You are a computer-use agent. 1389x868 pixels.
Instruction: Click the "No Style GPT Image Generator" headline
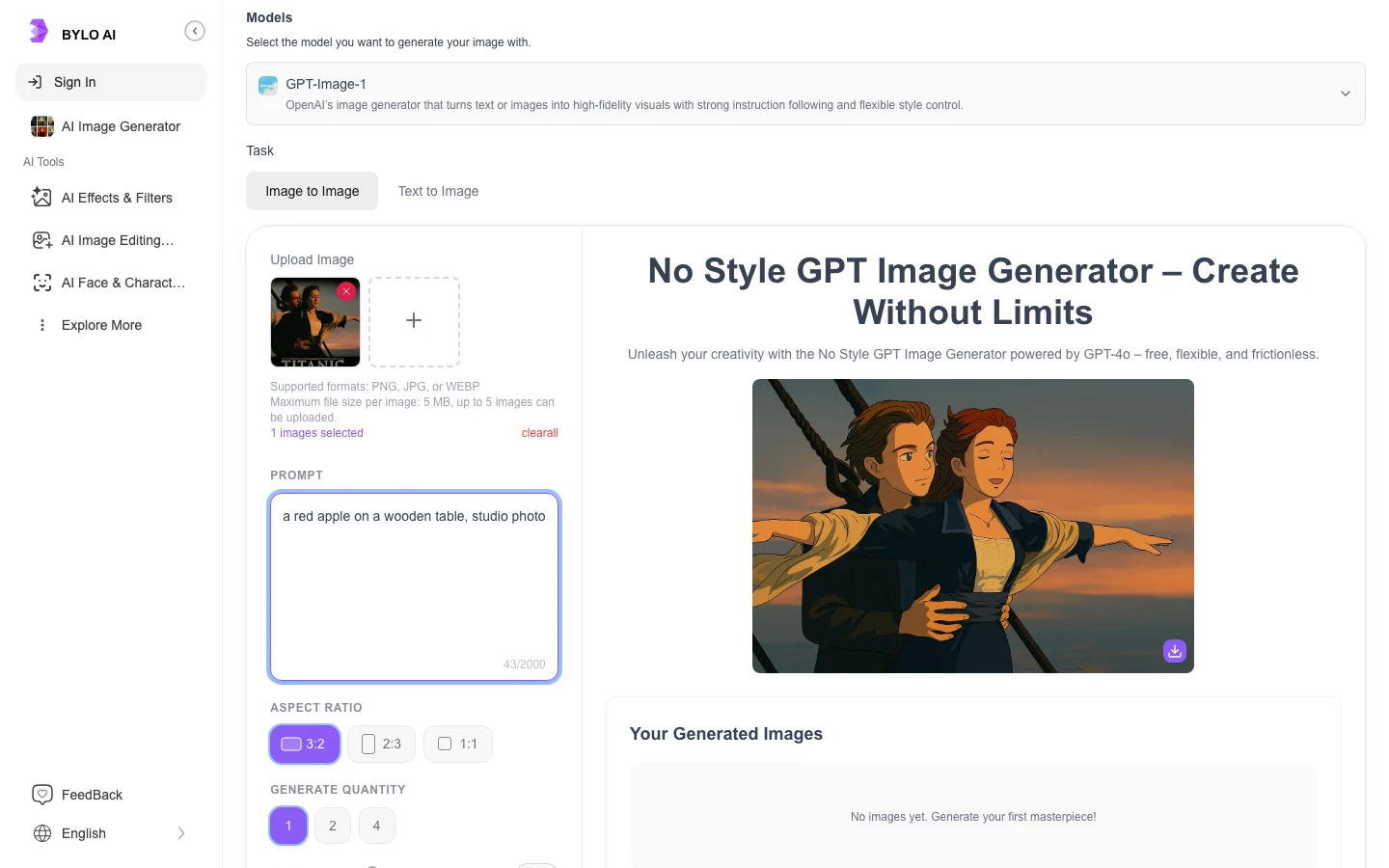tap(973, 291)
